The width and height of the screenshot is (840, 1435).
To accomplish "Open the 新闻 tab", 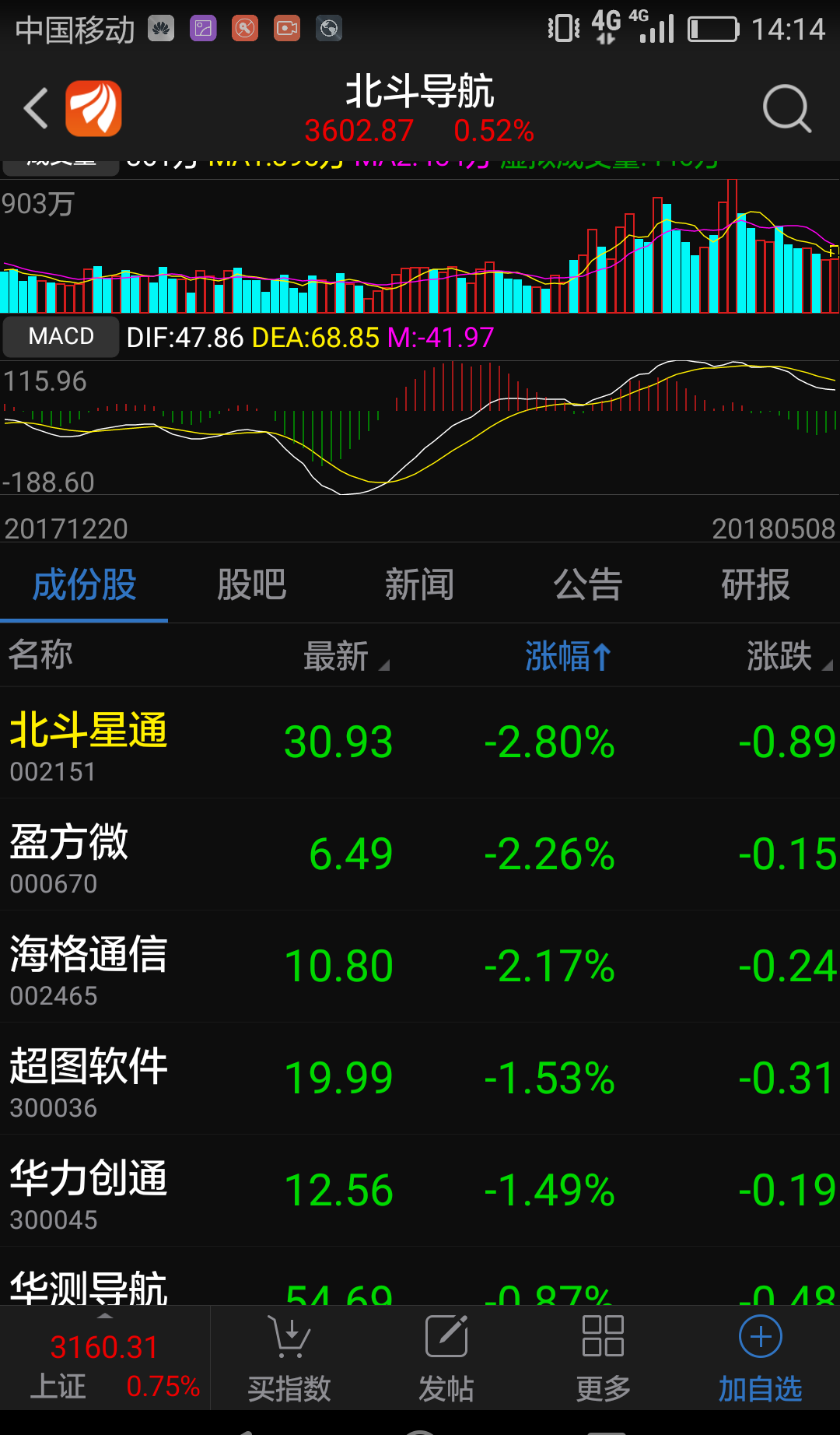I will 420,584.
